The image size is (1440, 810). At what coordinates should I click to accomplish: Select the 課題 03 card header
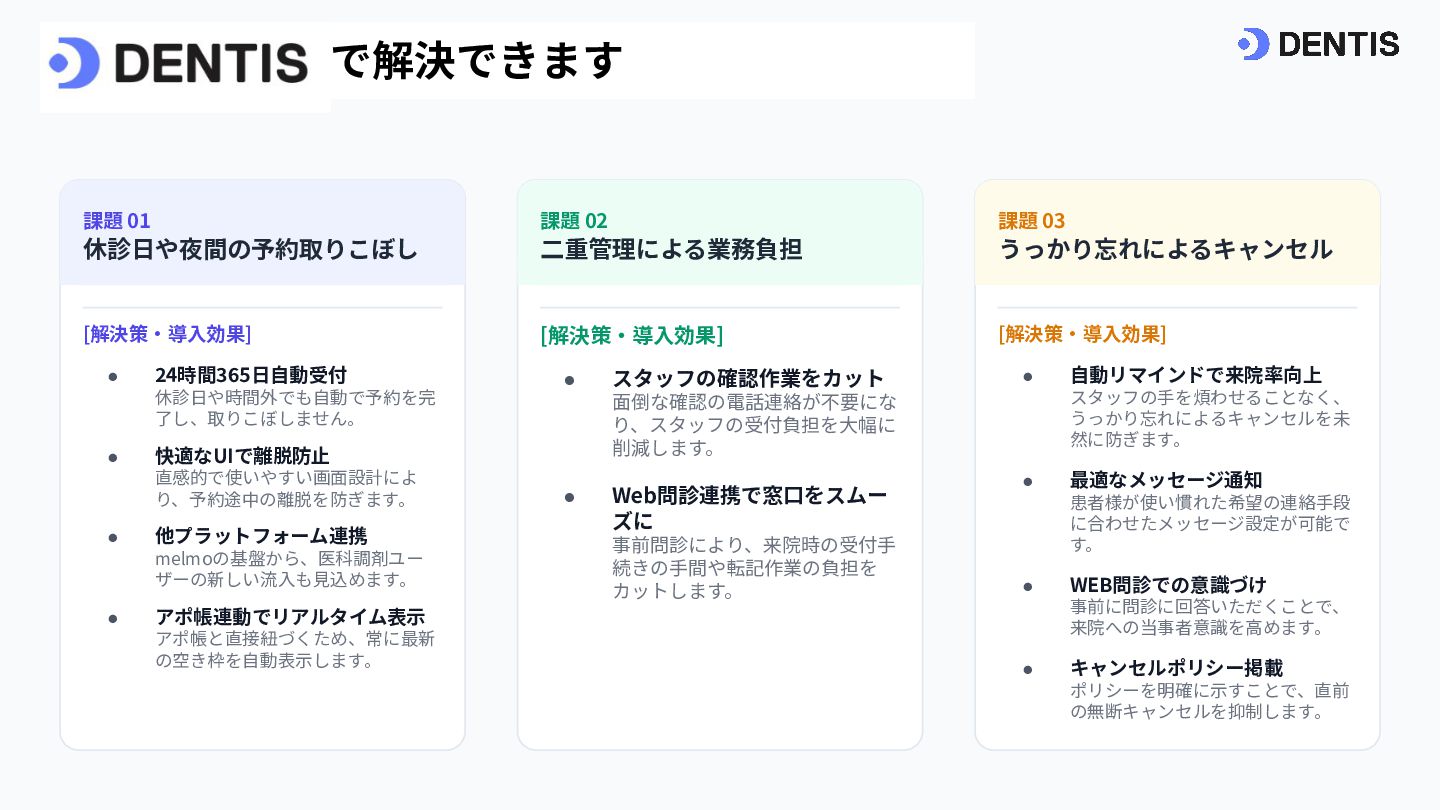point(1177,233)
